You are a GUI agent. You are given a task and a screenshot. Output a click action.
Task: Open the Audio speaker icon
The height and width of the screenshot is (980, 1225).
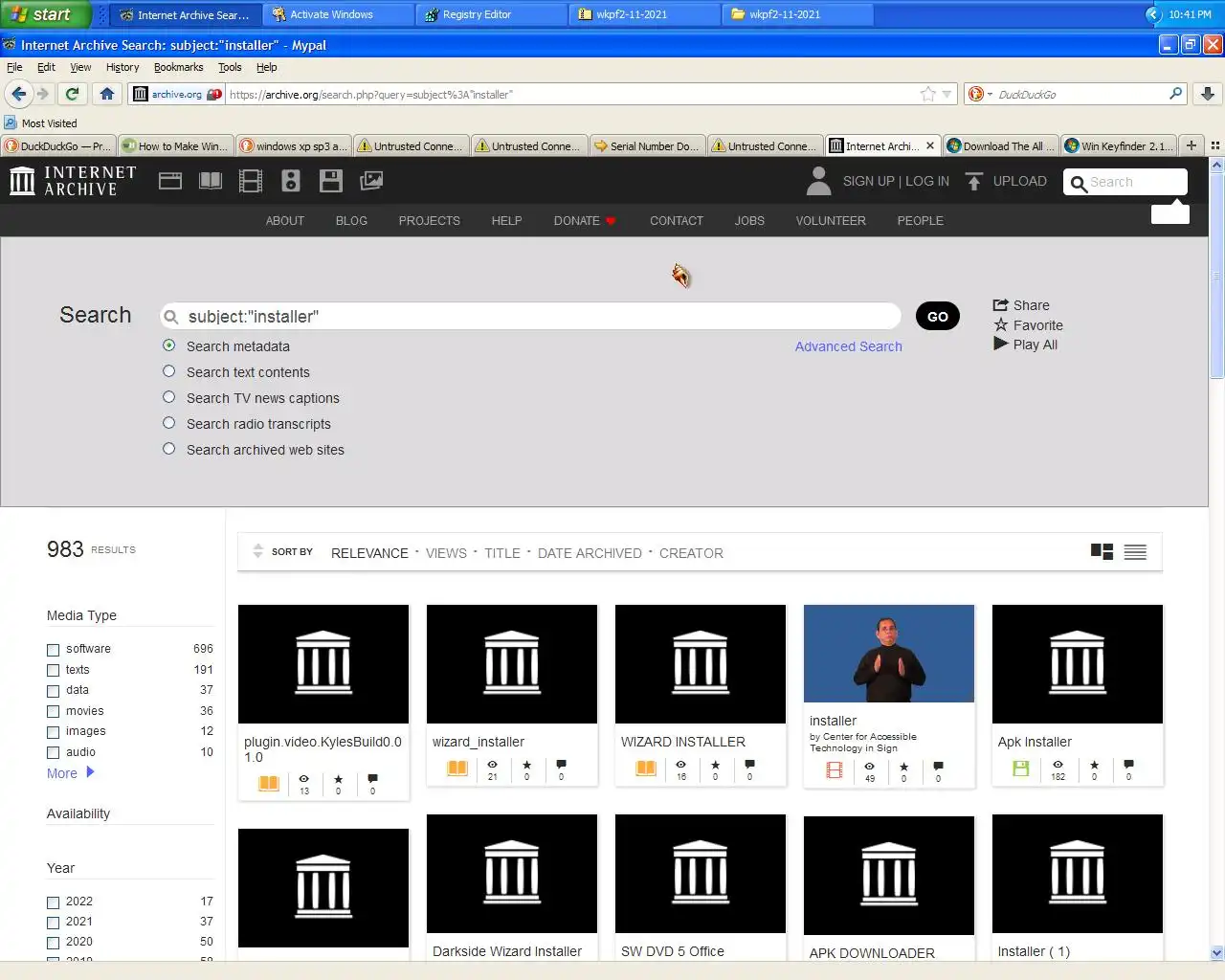291,181
